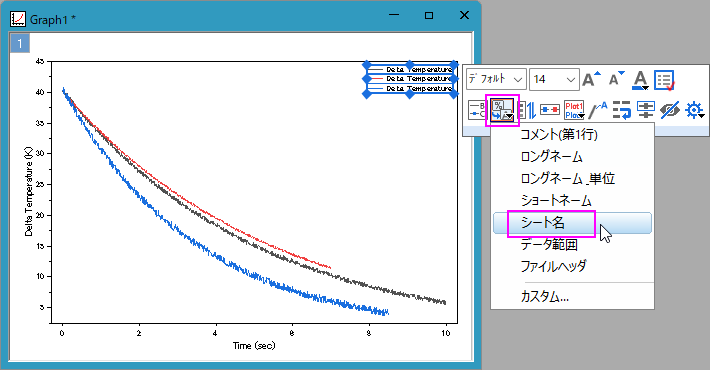Open the font color A dropdown
The width and height of the screenshot is (710, 370).
(640, 80)
